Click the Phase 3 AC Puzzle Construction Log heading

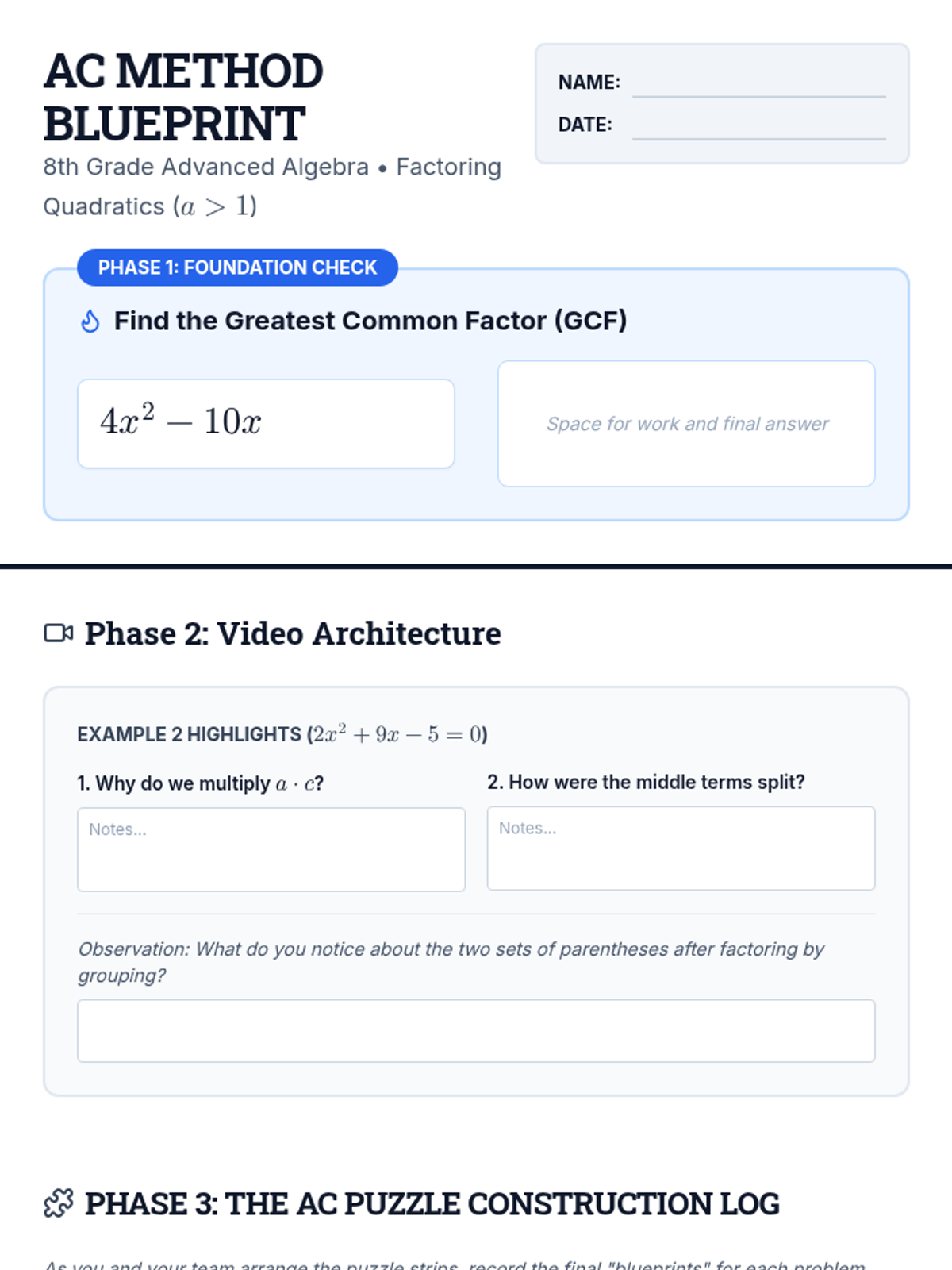click(x=432, y=1203)
